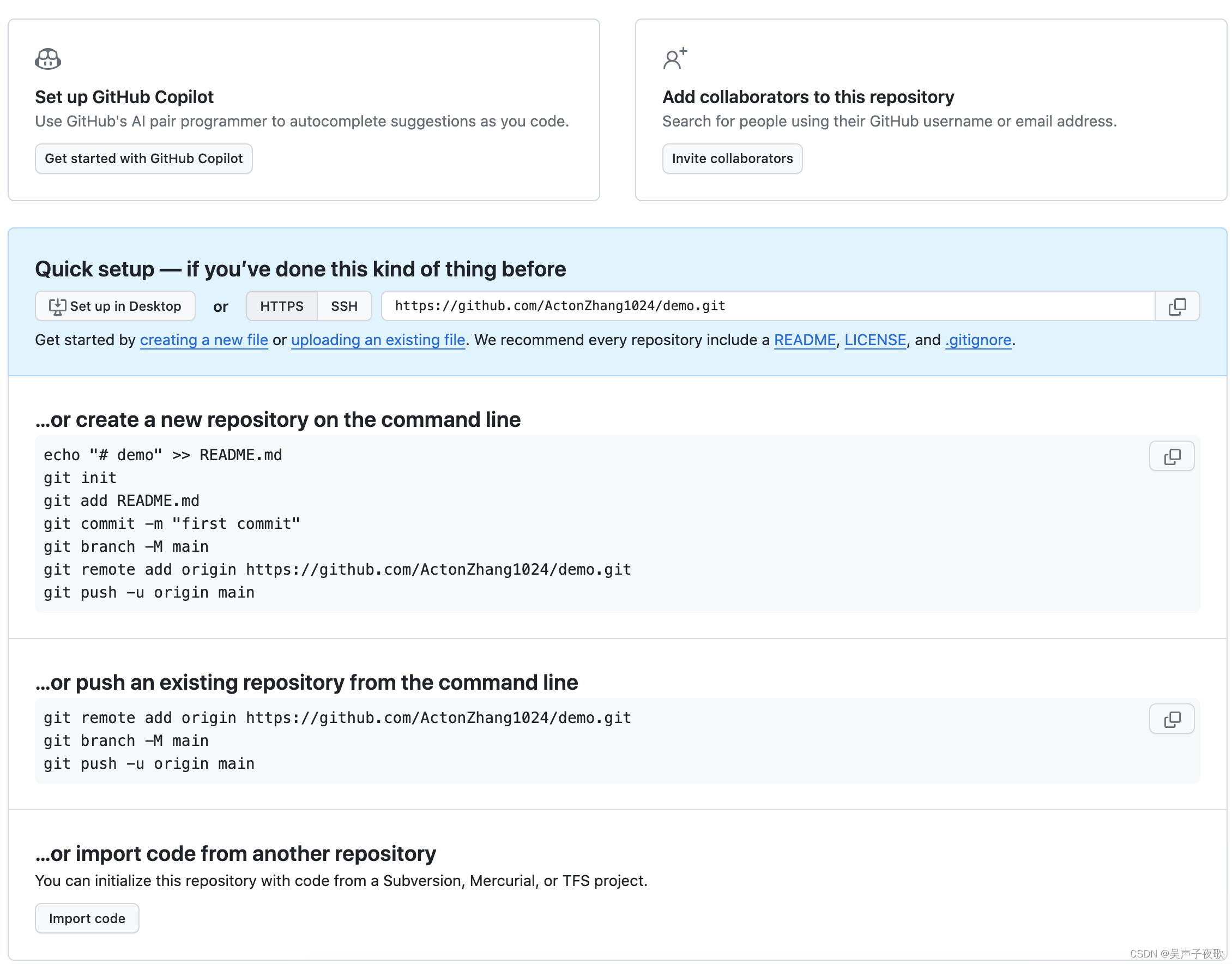
Task: Click '...or import code from another repository' heading
Action: click(x=235, y=853)
